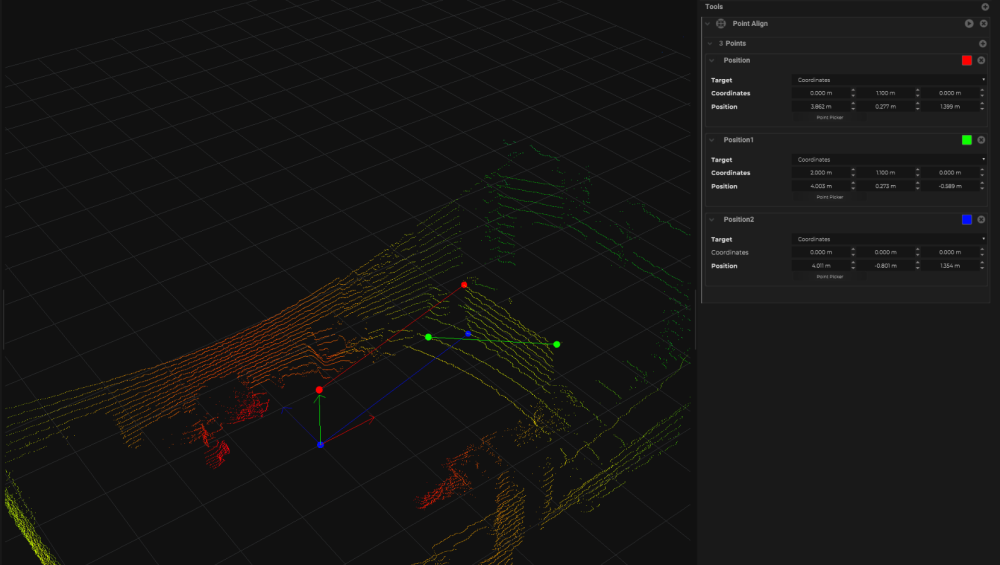Open the green color swatch for Position1
1000x565 pixels.
click(967, 140)
